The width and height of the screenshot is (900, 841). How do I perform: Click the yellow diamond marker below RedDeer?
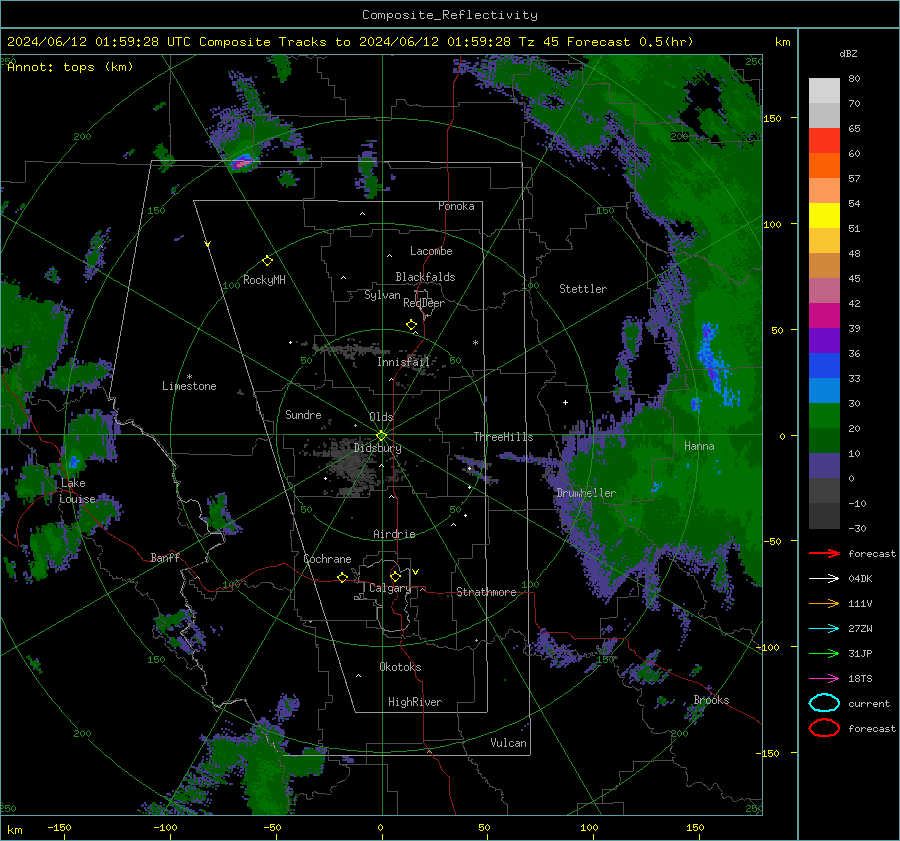411,325
